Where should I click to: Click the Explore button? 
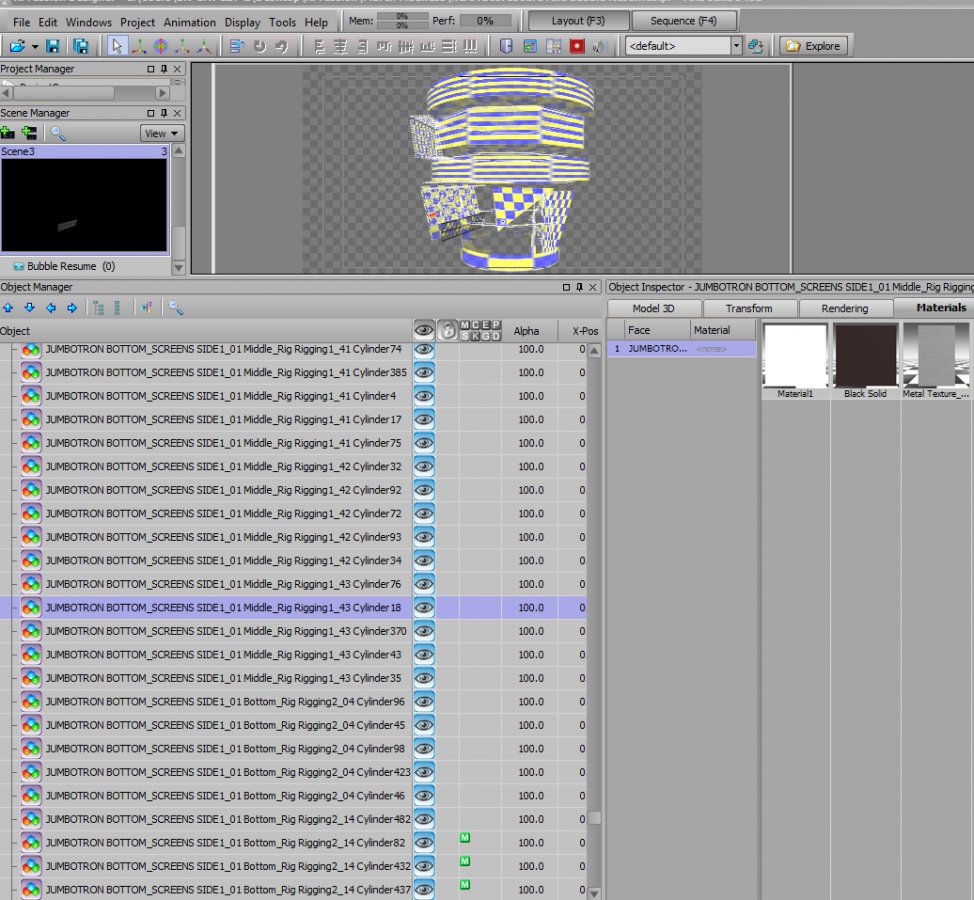coord(814,46)
